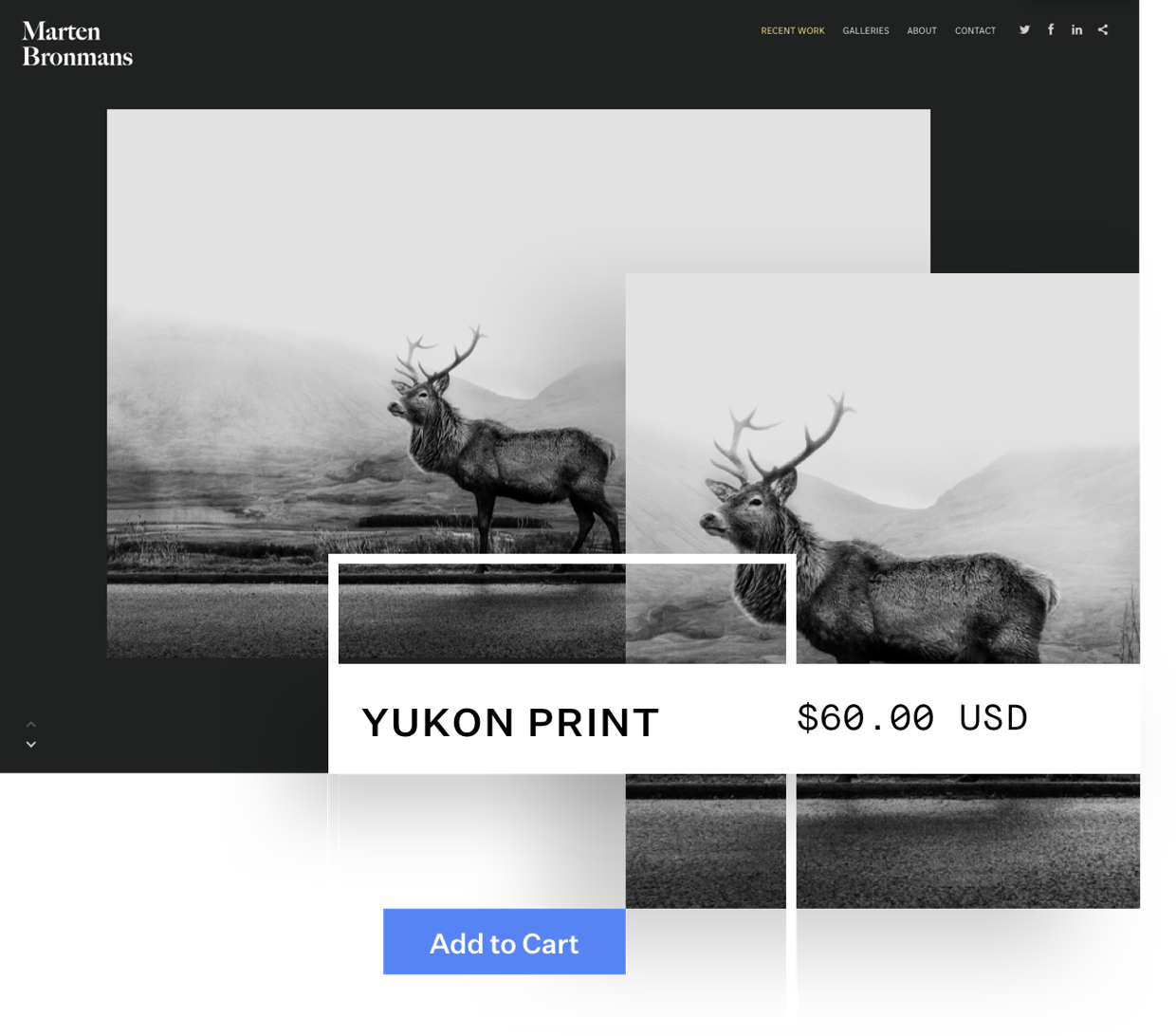Click the down chevron to see next photo
This screenshot has width=1176, height=1036.
(x=30, y=744)
